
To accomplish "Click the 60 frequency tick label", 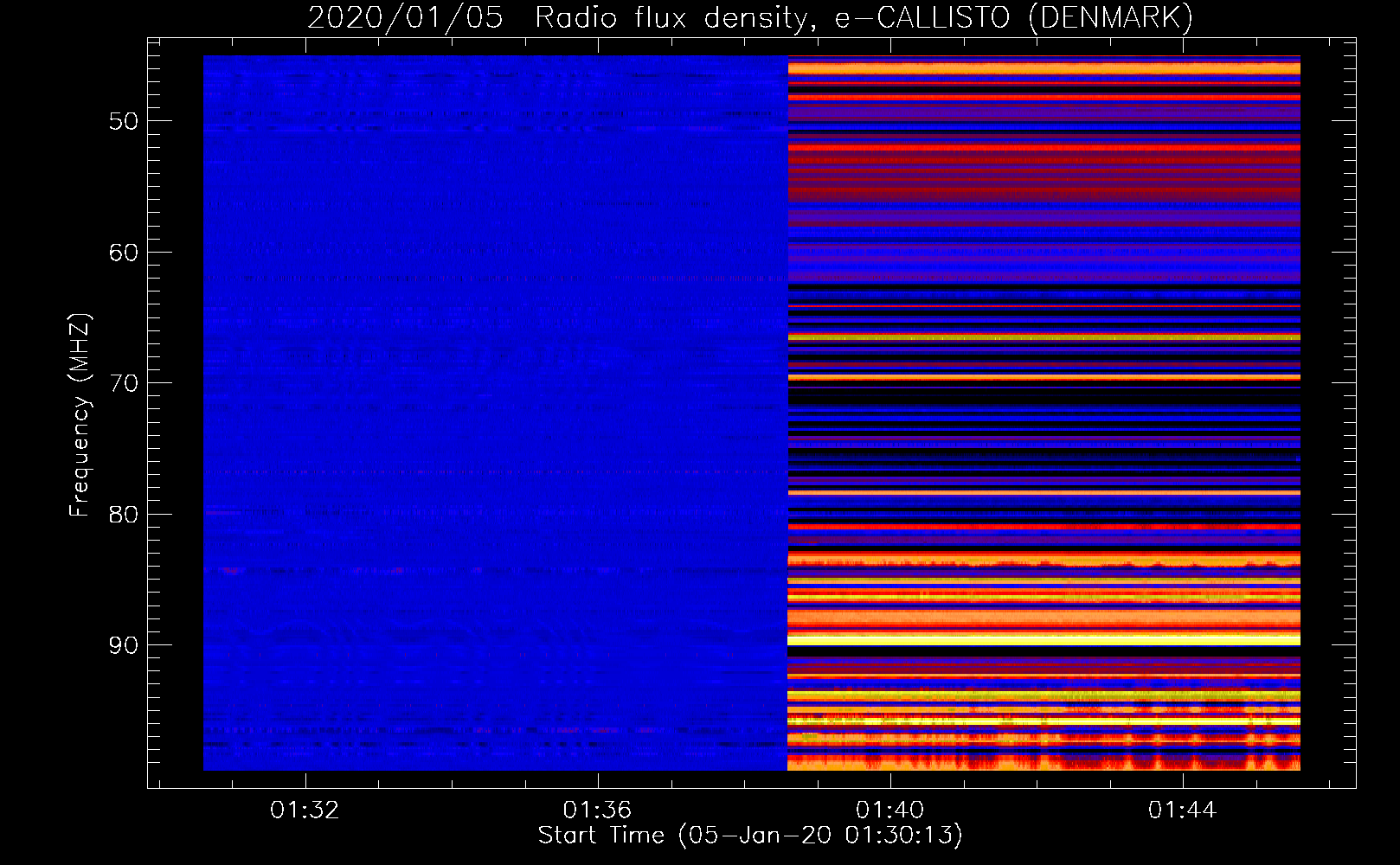I will 124,253.
